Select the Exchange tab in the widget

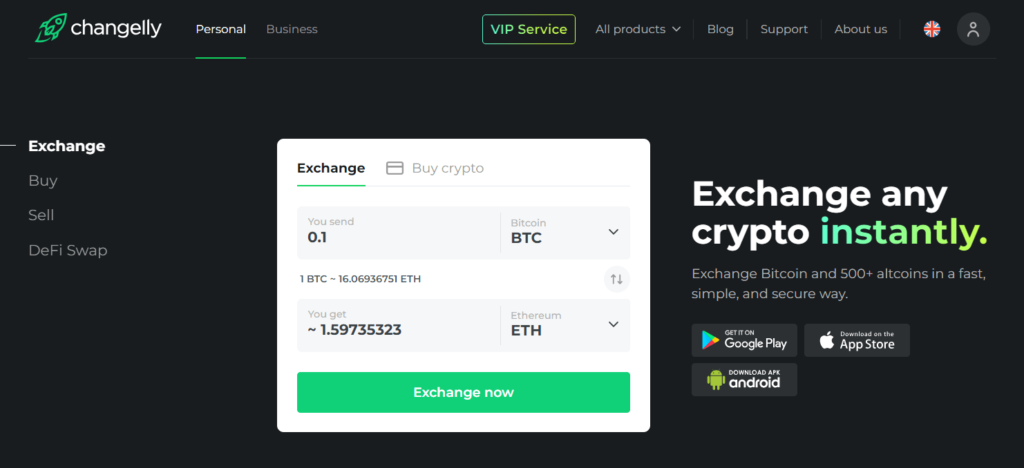pos(331,168)
